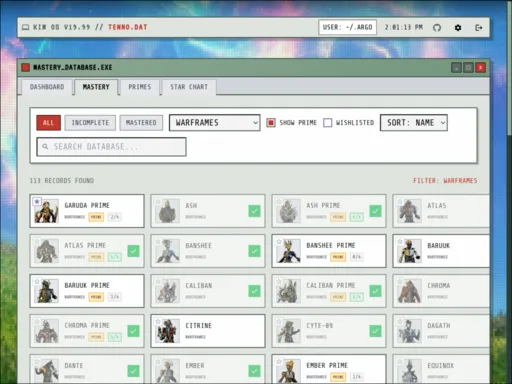Click the red MASTERY_DATABASE.EXE window icon

tap(26, 67)
